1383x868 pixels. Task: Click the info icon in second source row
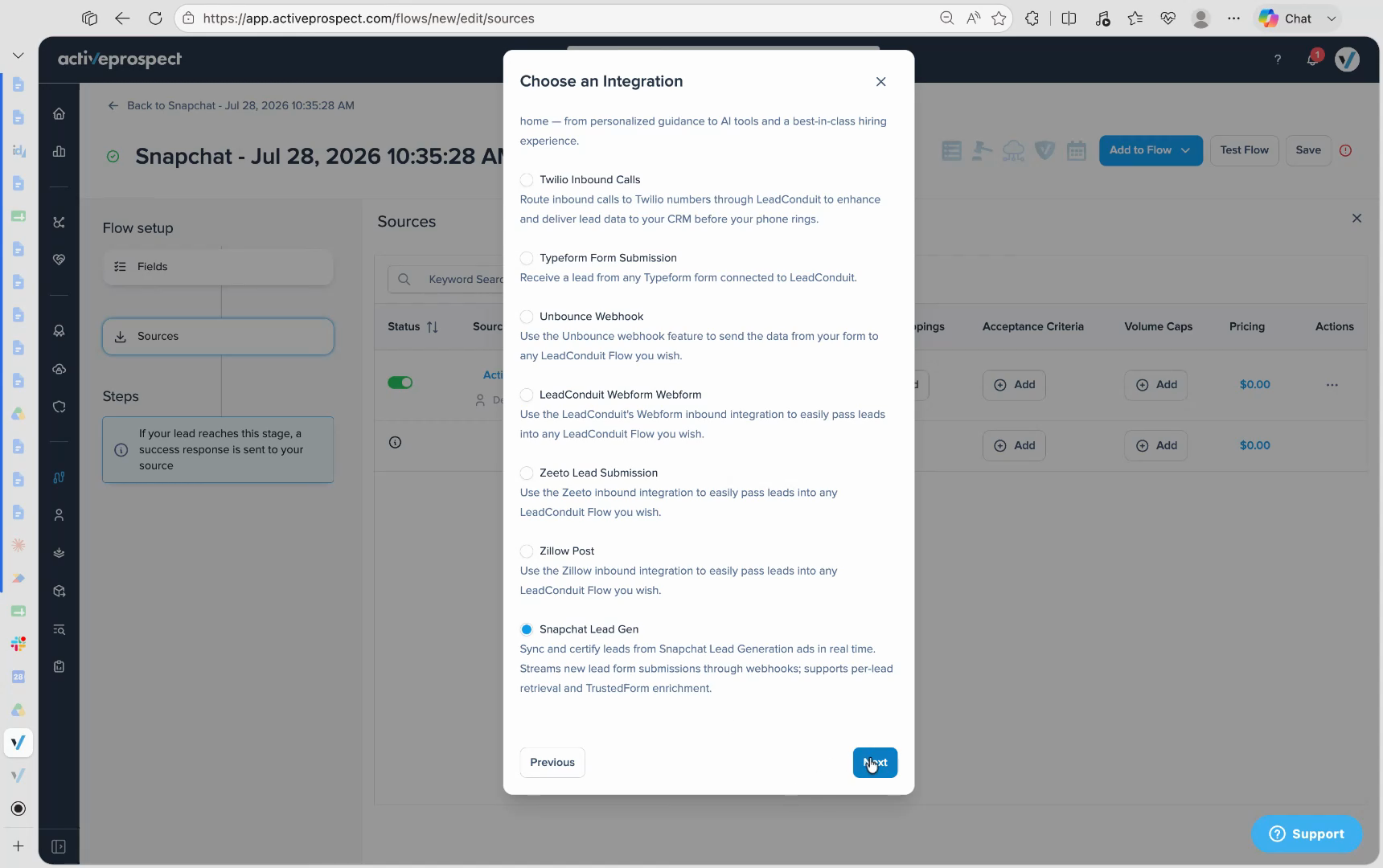coord(395,443)
